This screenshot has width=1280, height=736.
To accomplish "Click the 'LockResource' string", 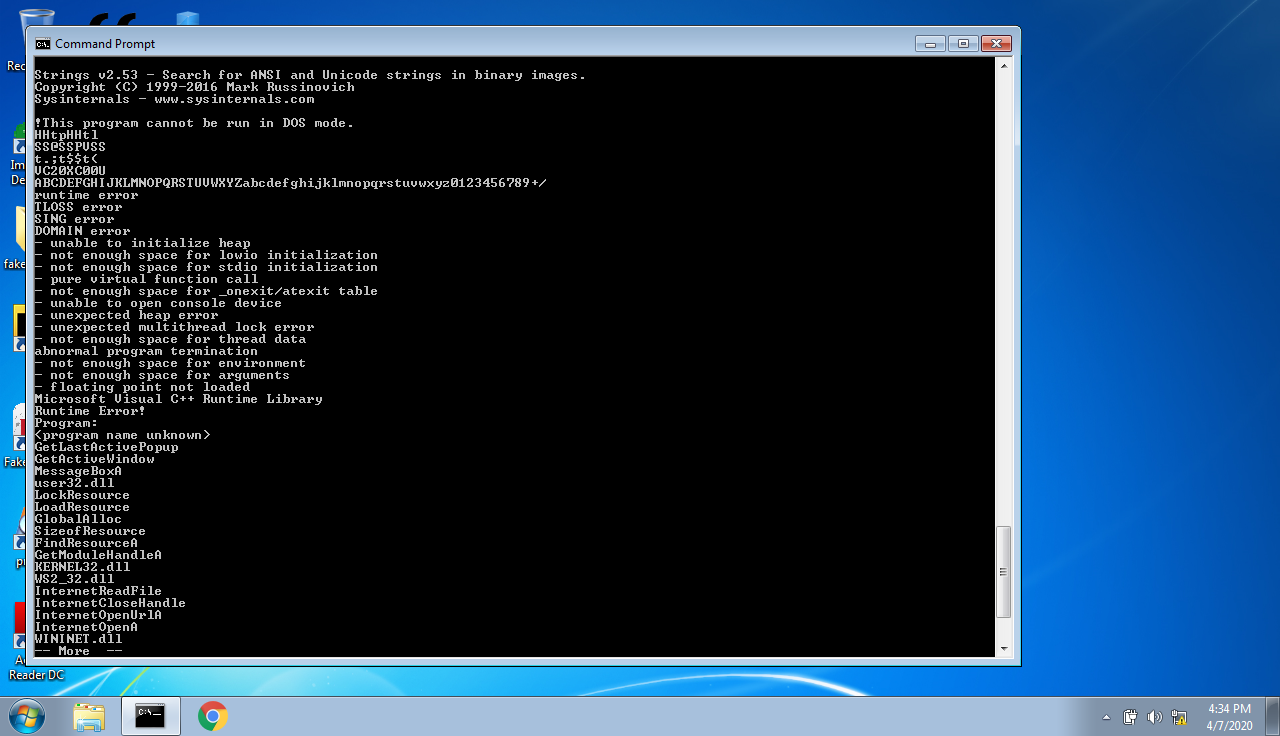I will 82,495.
